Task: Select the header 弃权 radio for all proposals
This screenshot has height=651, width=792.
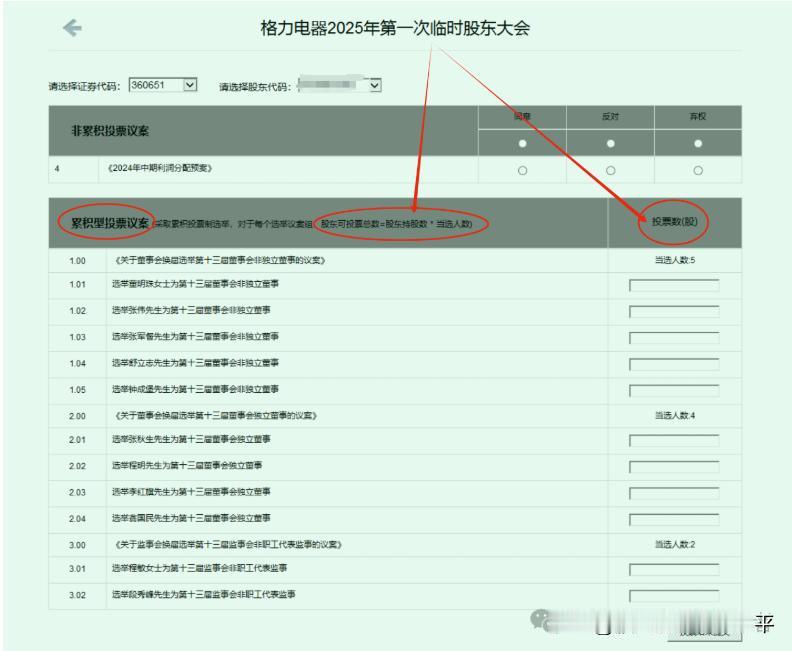Action: point(698,143)
